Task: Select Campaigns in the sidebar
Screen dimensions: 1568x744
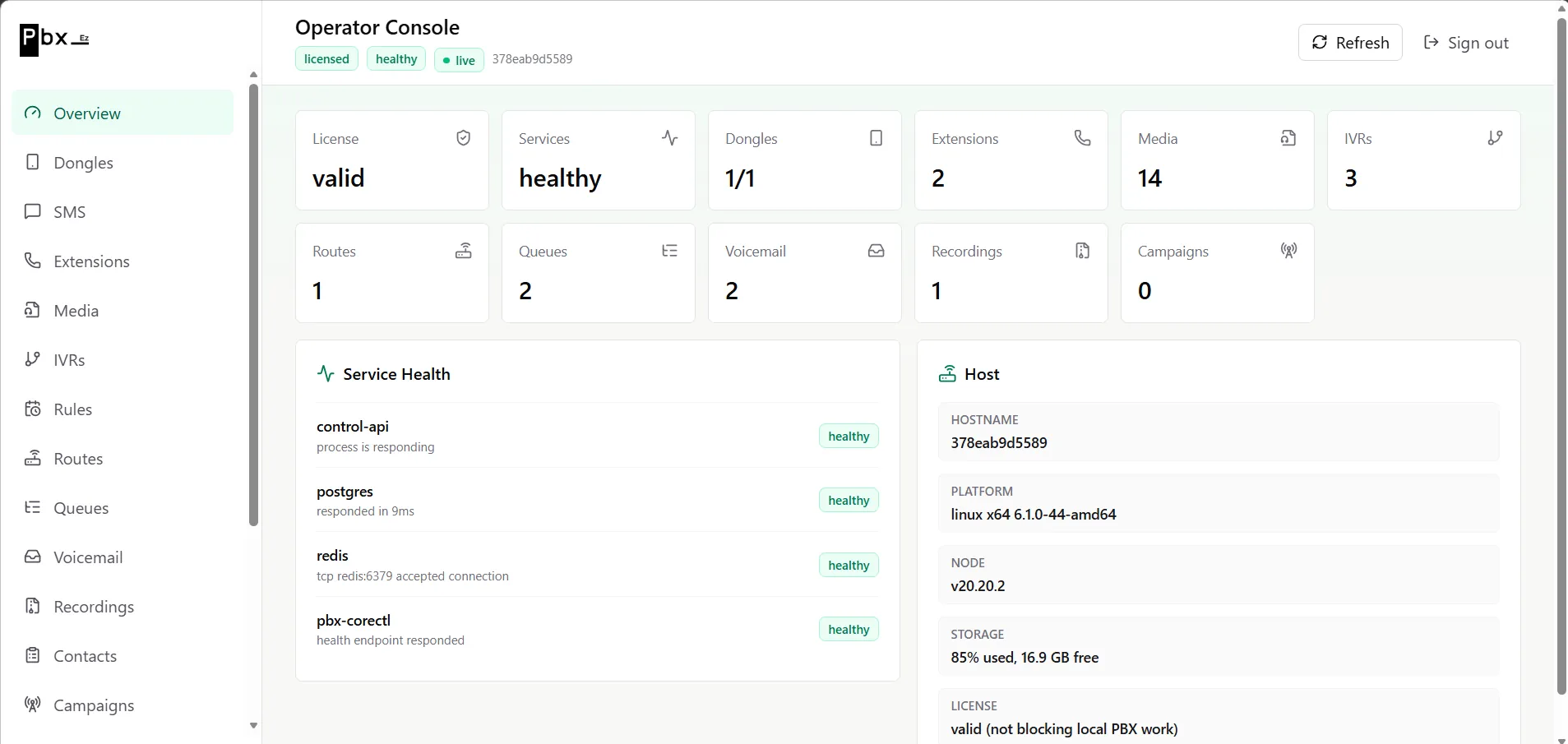Action: coord(123,705)
